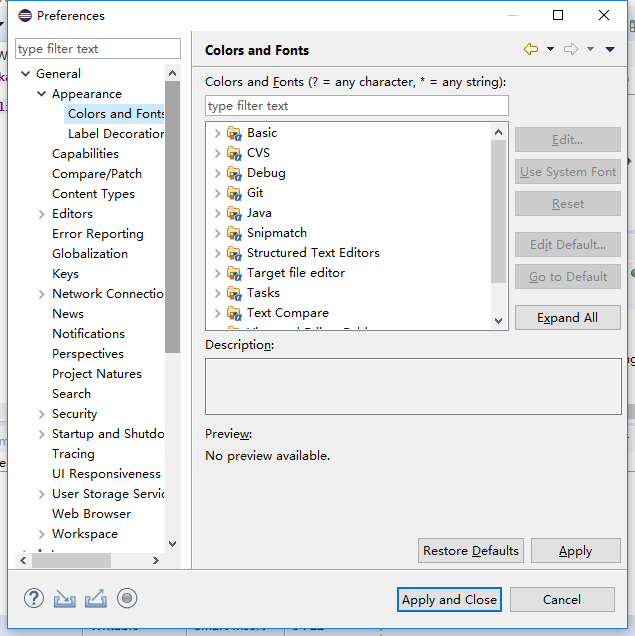Expand the Network Connections node
Screen dimensions: 635x636
click(x=41, y=294)
